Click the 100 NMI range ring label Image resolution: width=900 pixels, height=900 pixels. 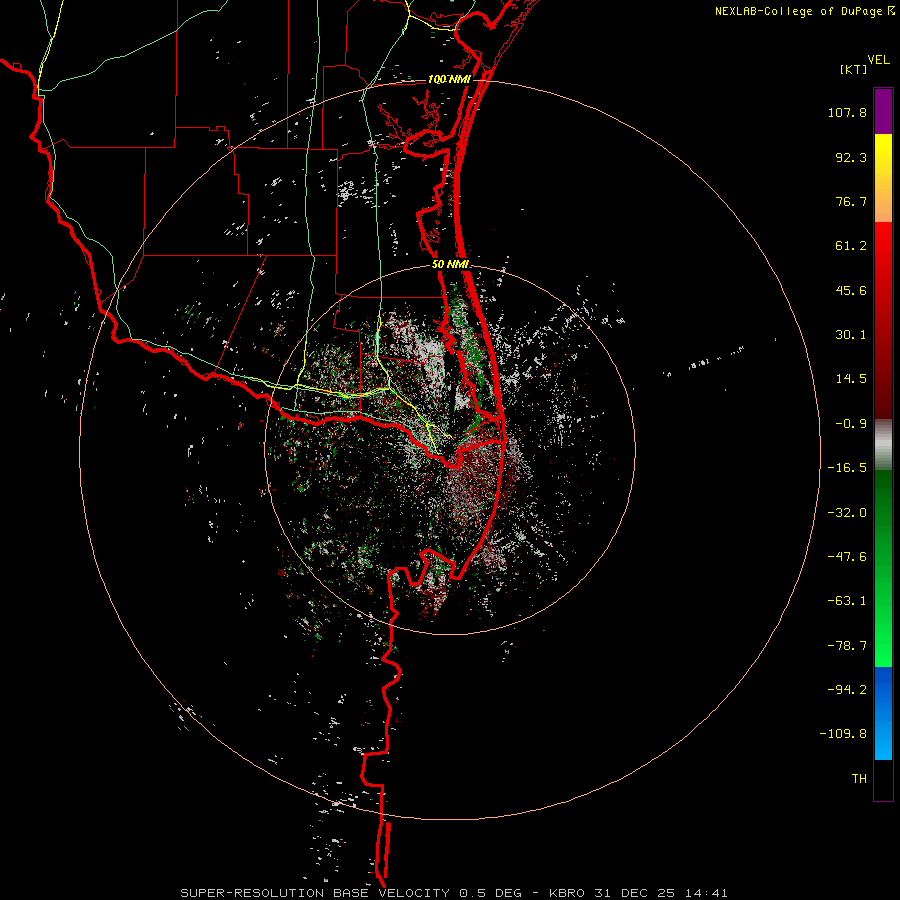tap(449, 79)
